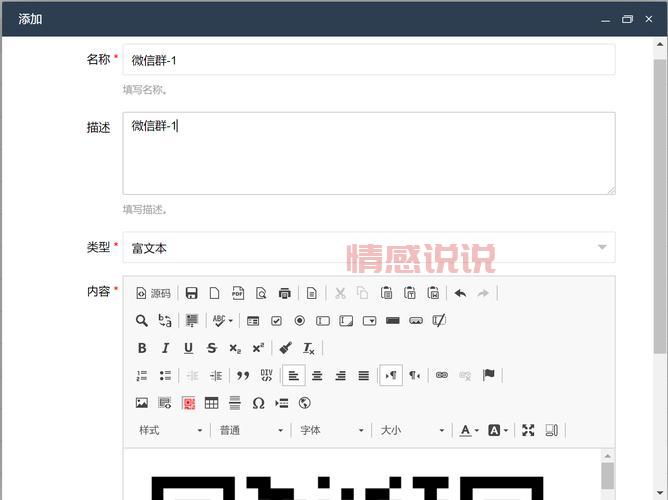Open the replace tool
The image size is (668, 500).
tap(165, 320)
